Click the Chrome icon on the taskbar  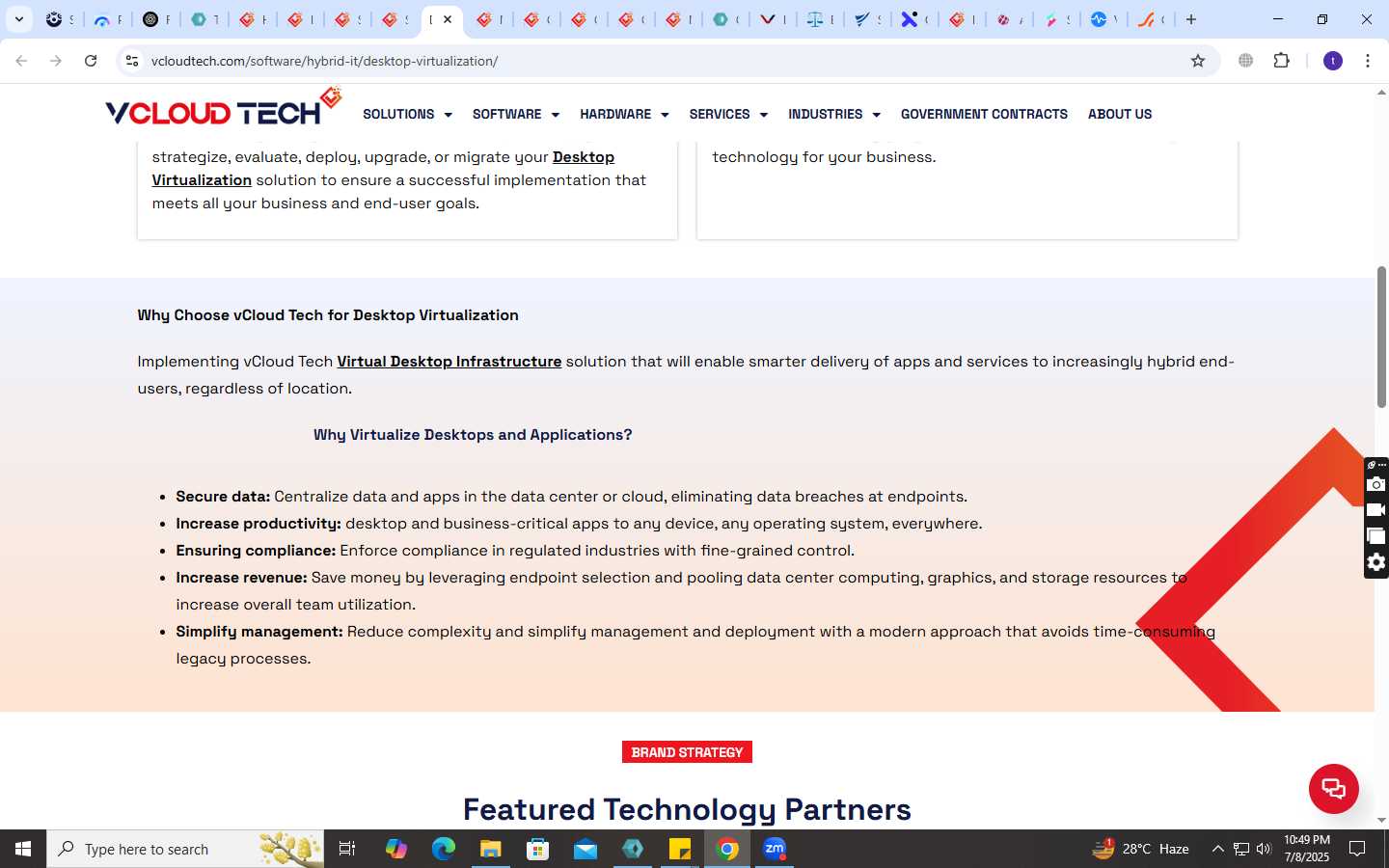(728, 849)
